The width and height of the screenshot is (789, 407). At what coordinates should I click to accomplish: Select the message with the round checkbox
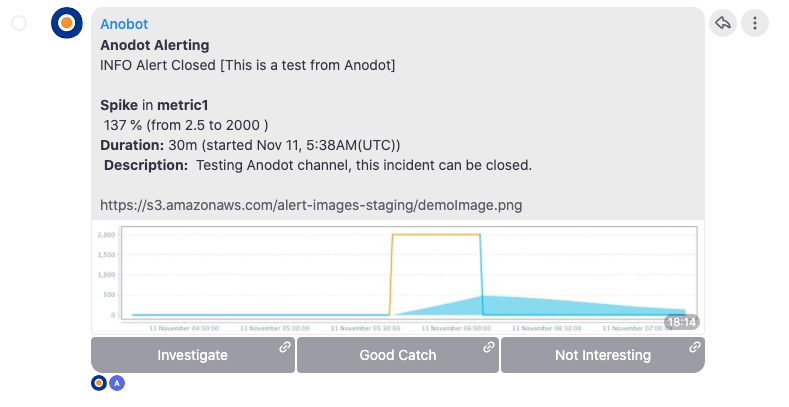click(19, 23)
